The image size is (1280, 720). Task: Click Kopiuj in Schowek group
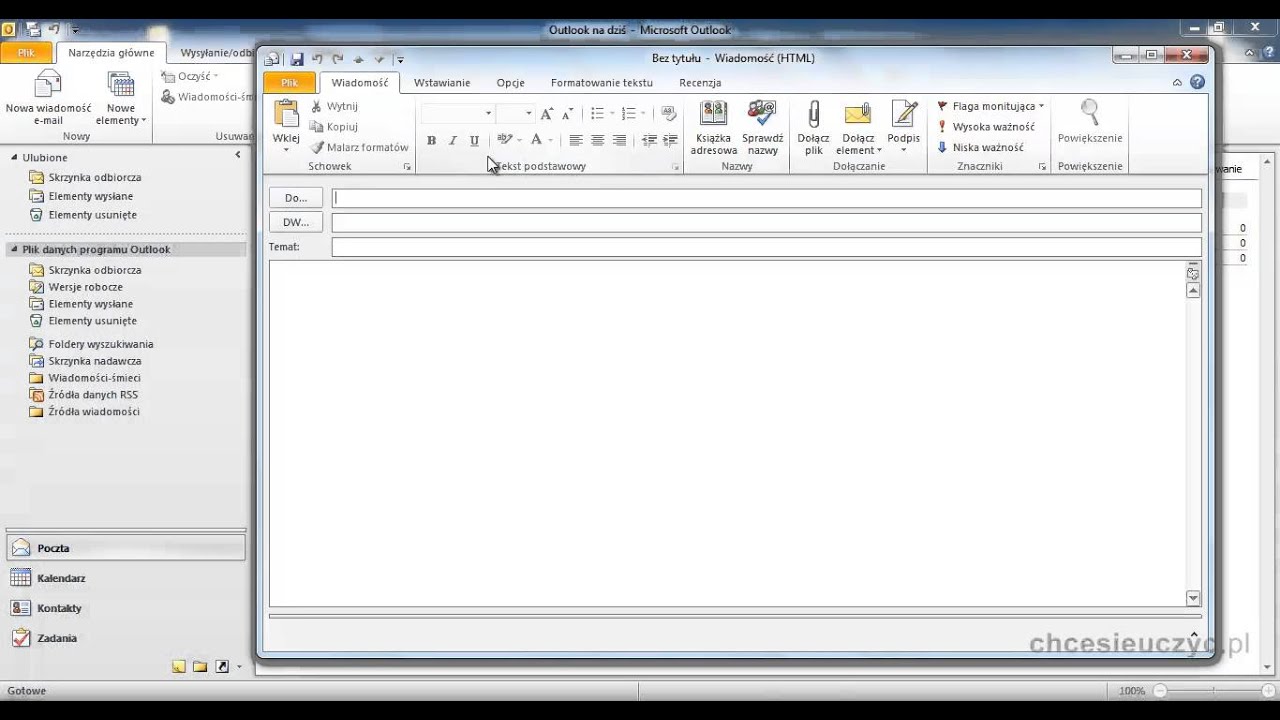point(334,127)
